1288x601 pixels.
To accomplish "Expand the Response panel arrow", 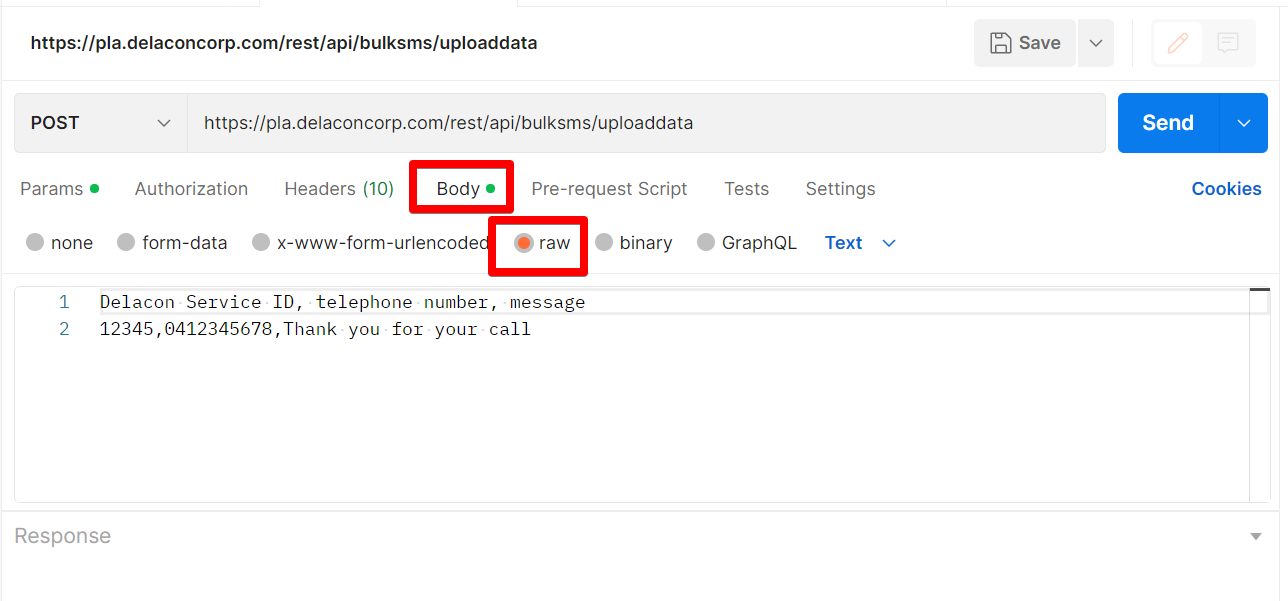I will (x=1256, y=537).
